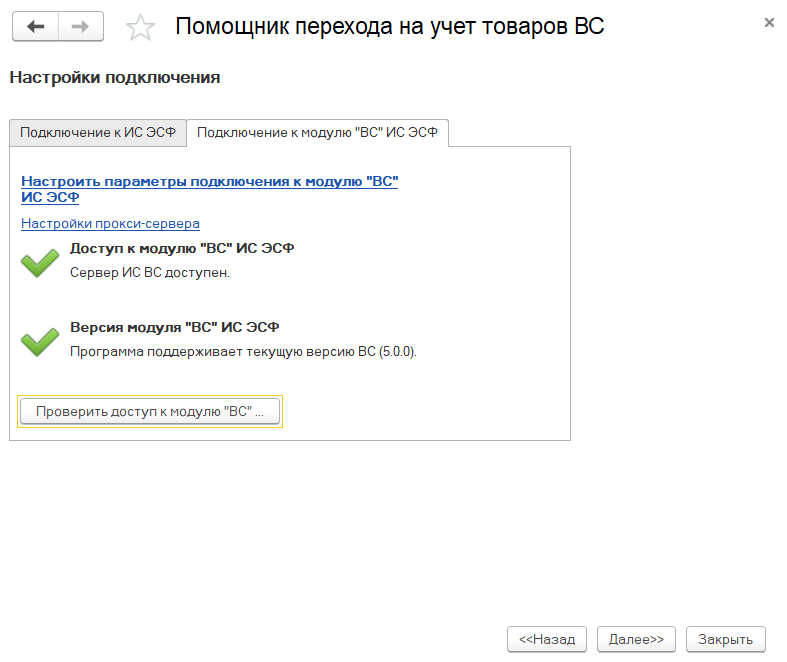Click the "Доступ к модулю ВС ИС ЭСФ" label

point(182,248)
